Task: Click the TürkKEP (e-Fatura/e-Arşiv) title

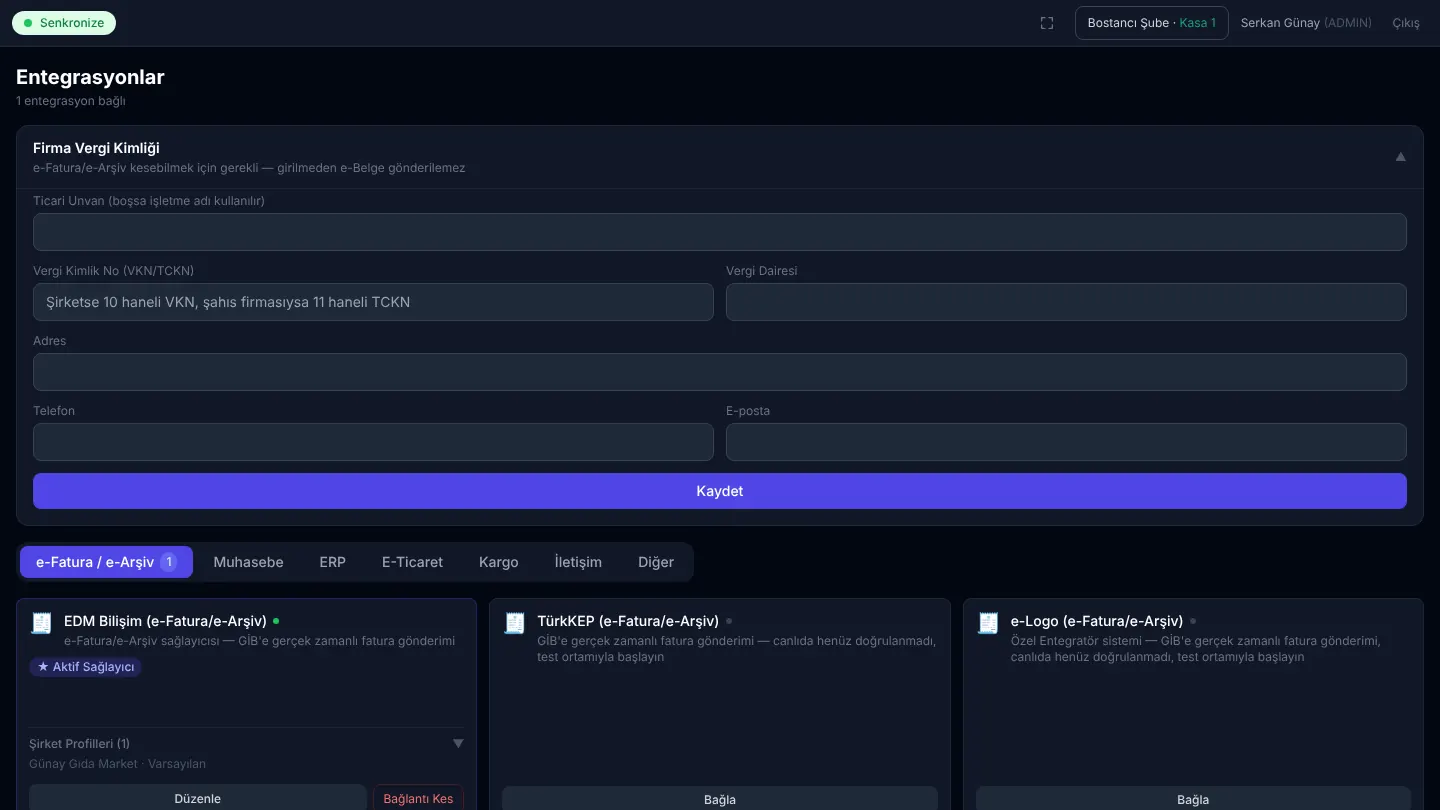Action: 628,621
